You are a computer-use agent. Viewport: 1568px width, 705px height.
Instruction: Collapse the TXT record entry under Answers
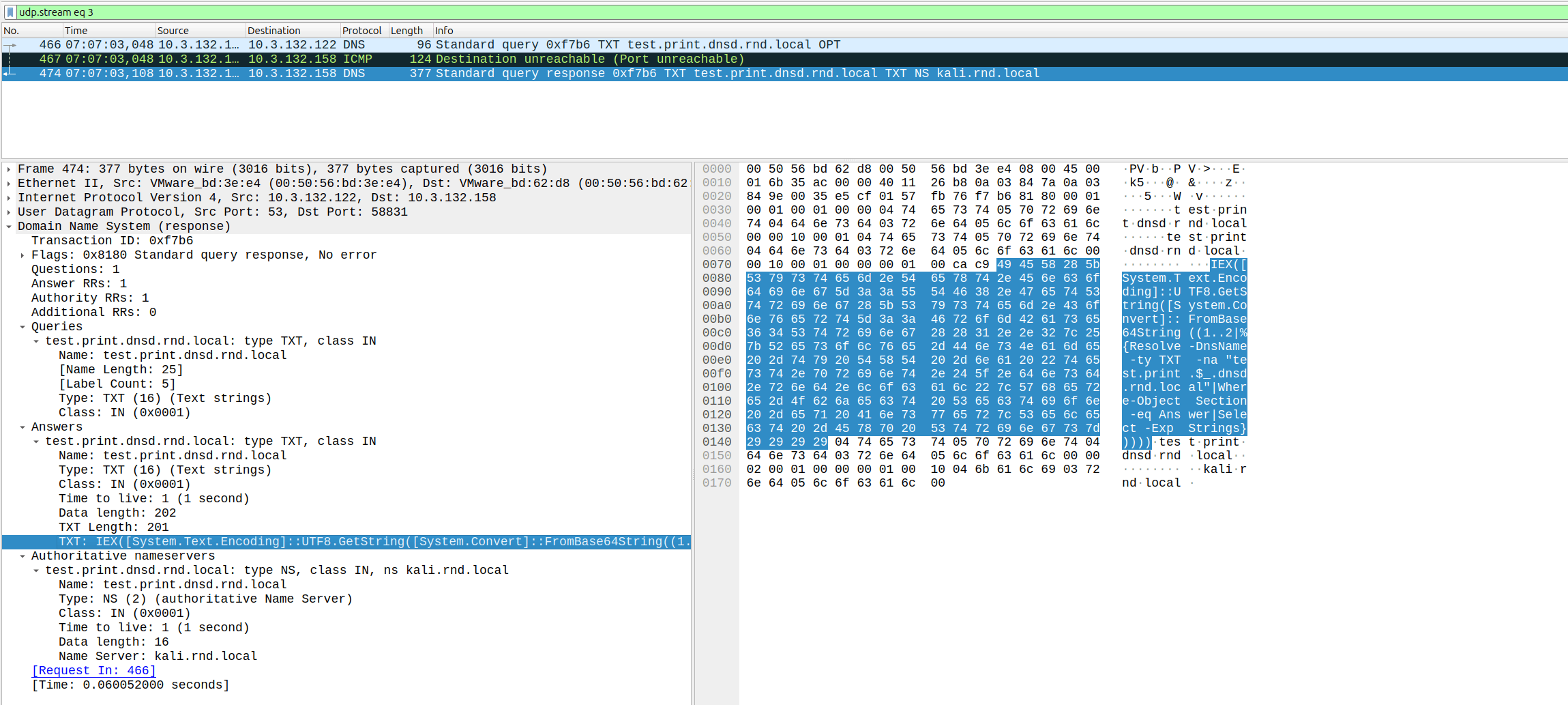[x=36, y=442]
